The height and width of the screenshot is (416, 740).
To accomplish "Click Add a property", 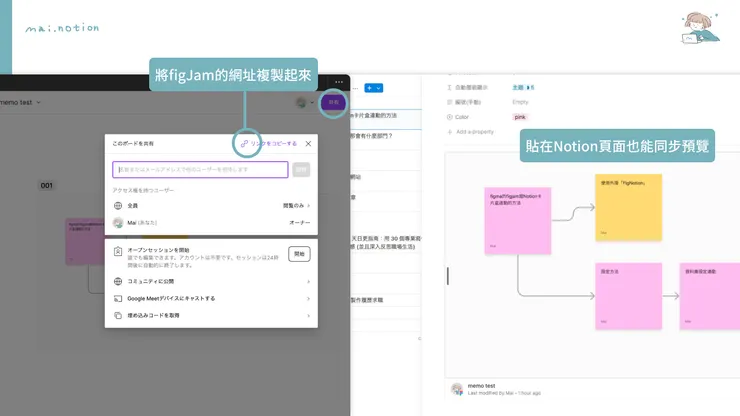I will tap(475, 132).
